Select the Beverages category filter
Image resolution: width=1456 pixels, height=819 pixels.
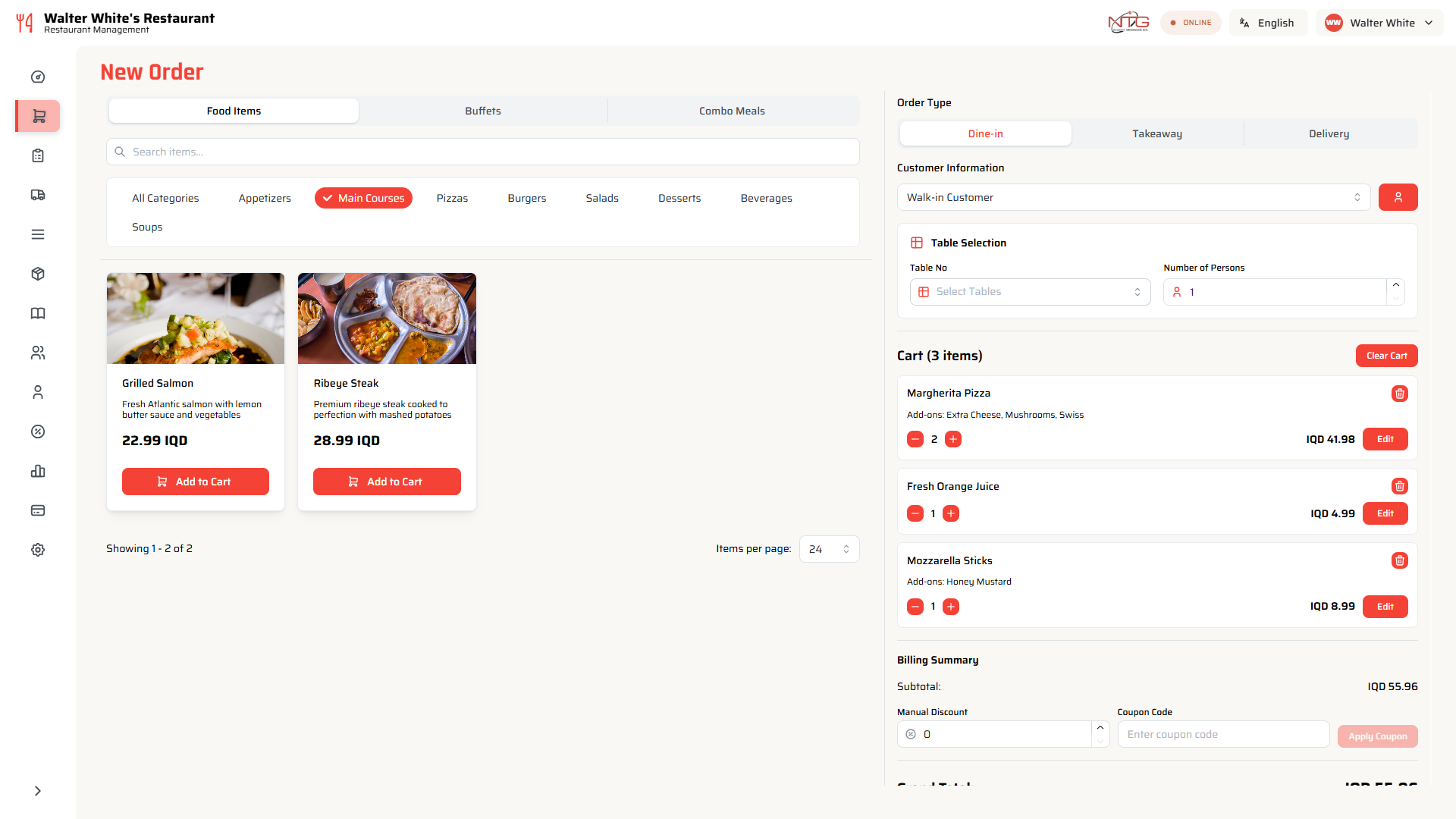(766, 198)
